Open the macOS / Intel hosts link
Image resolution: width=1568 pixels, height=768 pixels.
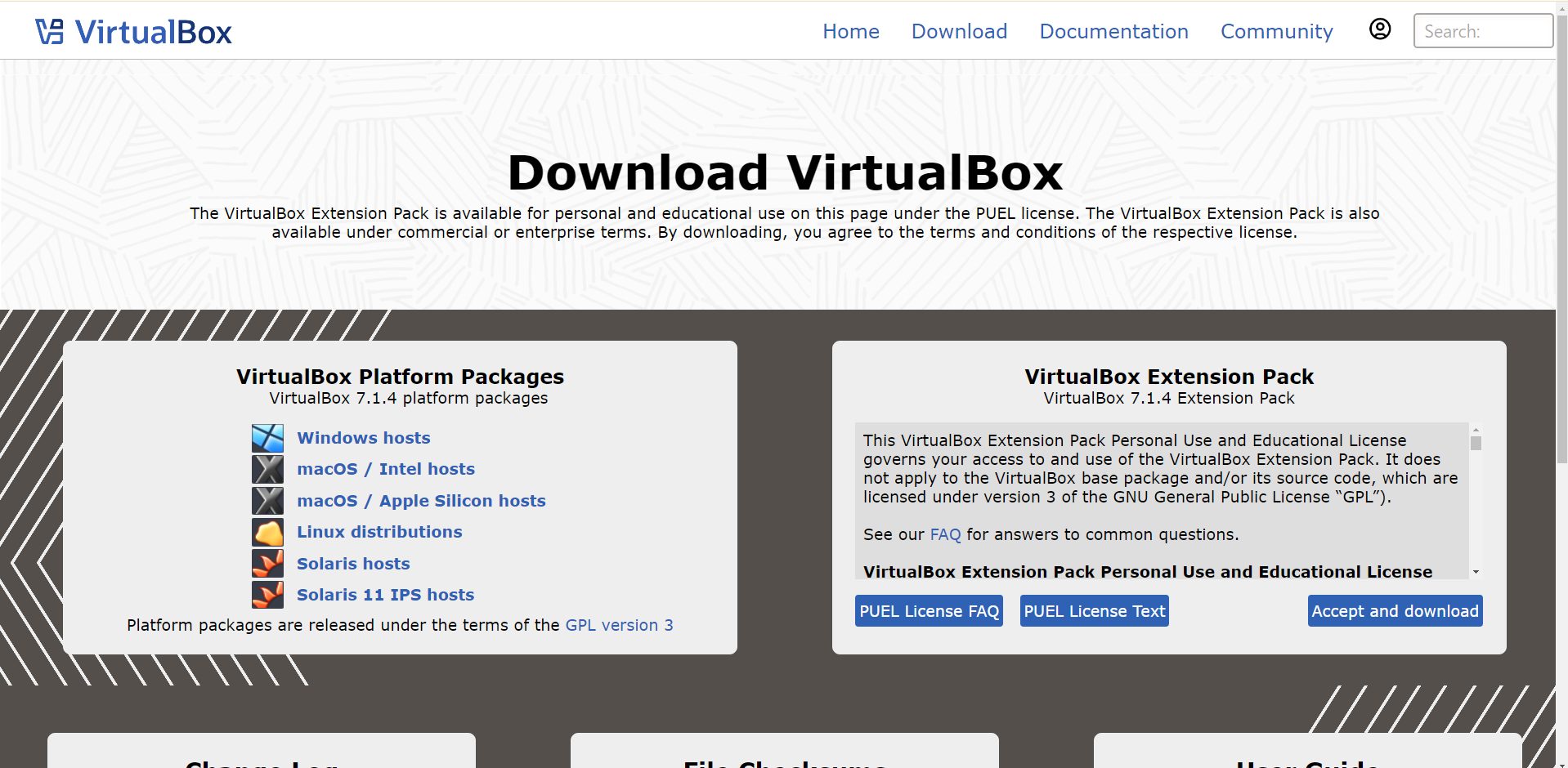click(x=386, y=469)
